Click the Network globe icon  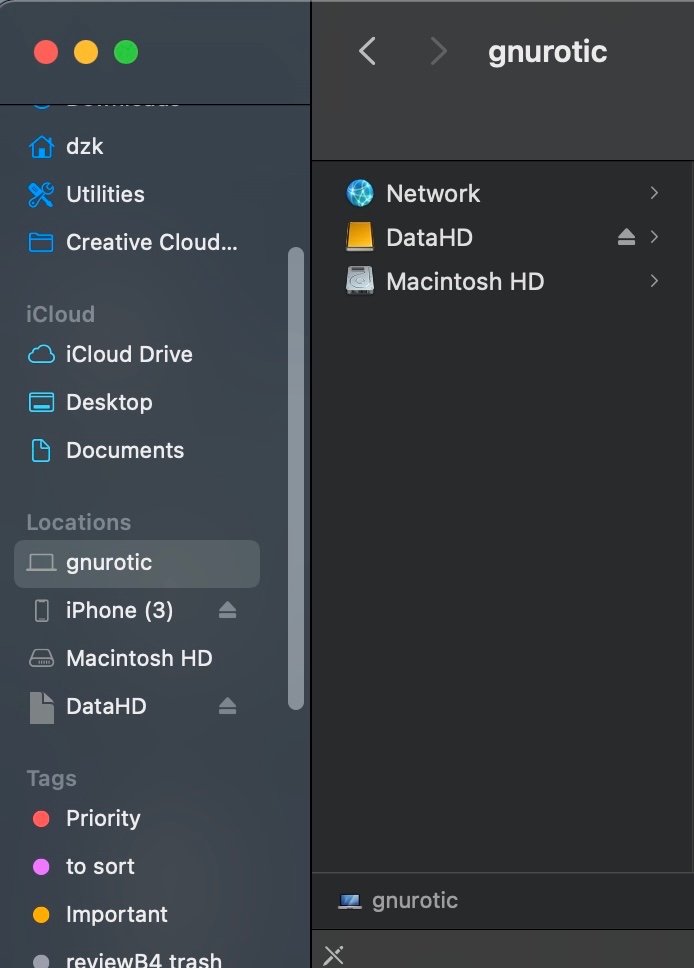point(360,193)
